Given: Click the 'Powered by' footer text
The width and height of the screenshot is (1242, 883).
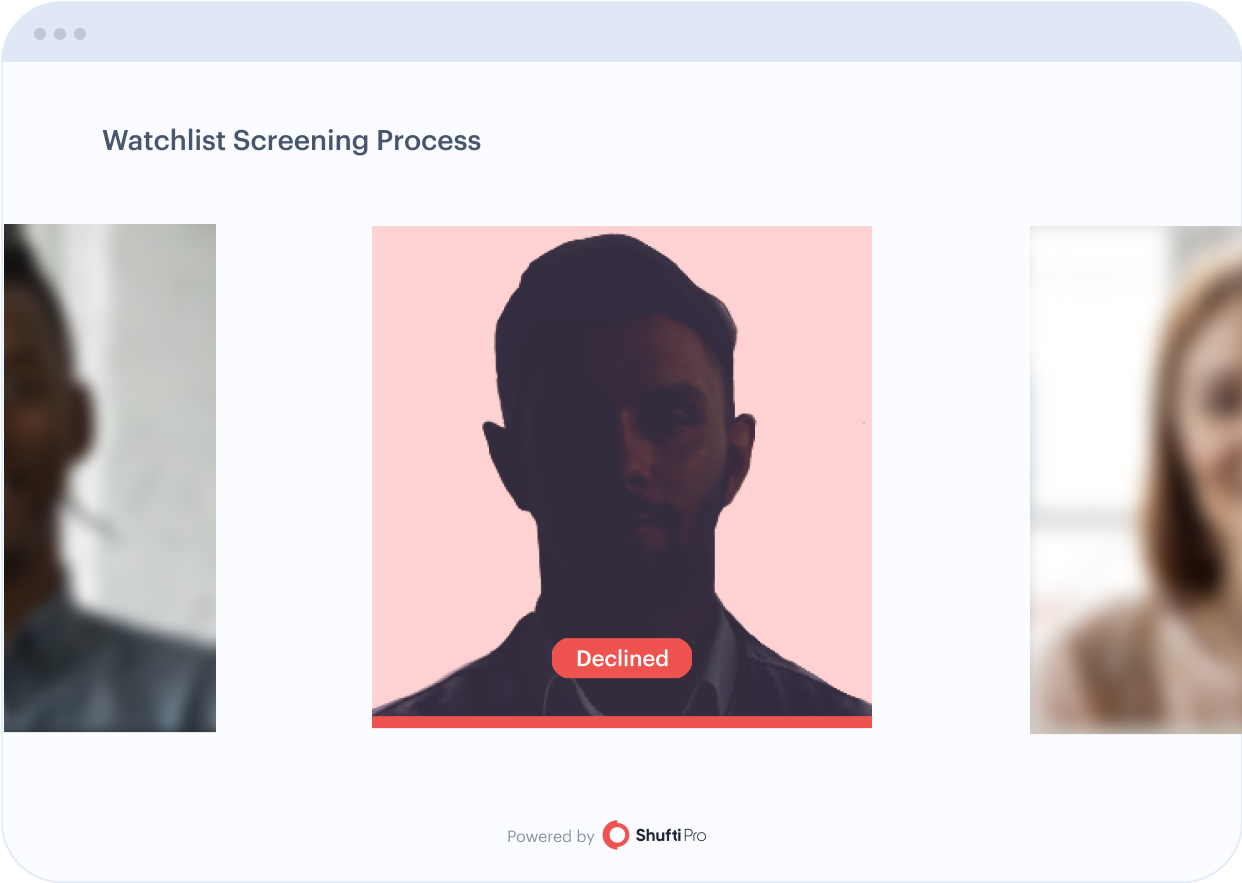Looking at the screenshot, I should tap(550, 837).
